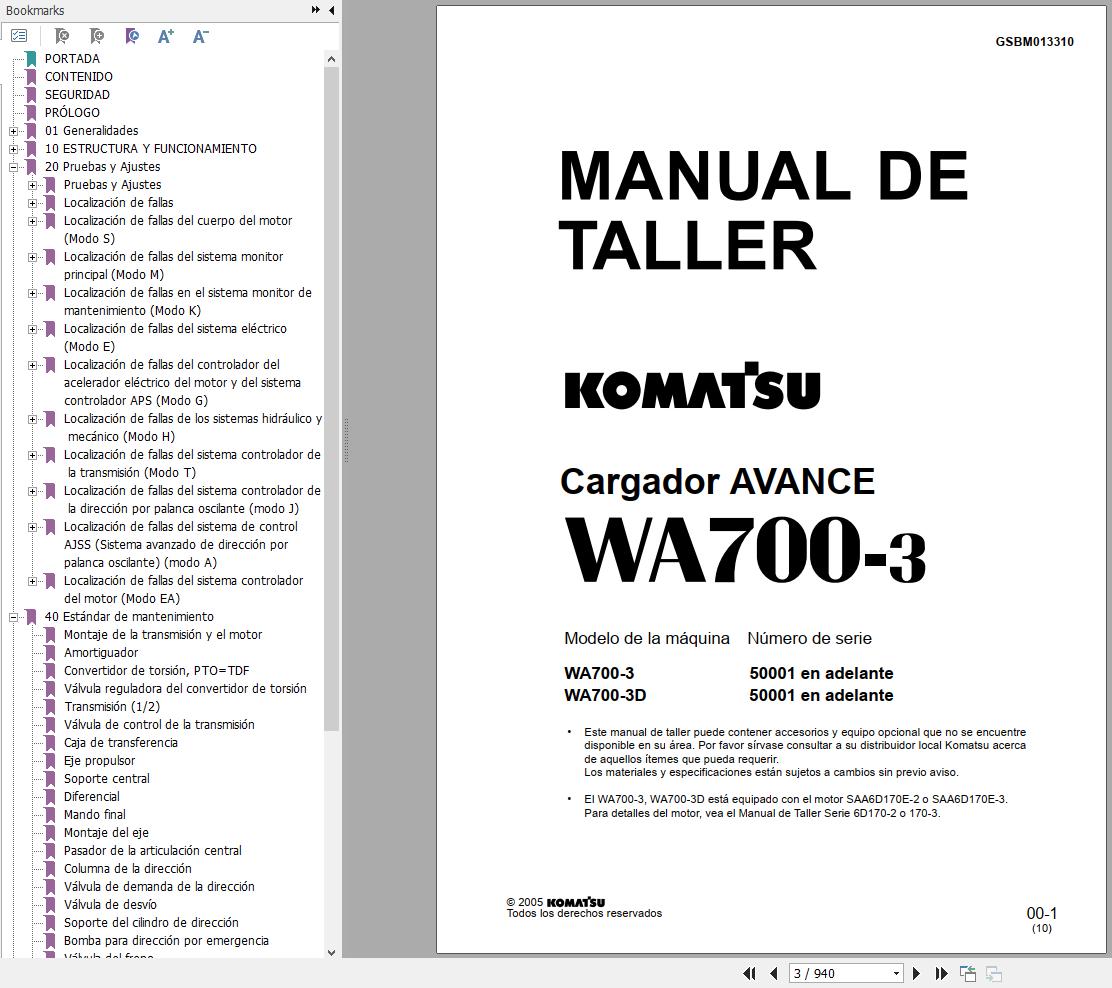1112x988 pixels.
Task: Click the go to last page icon
Action: [941, 973]
